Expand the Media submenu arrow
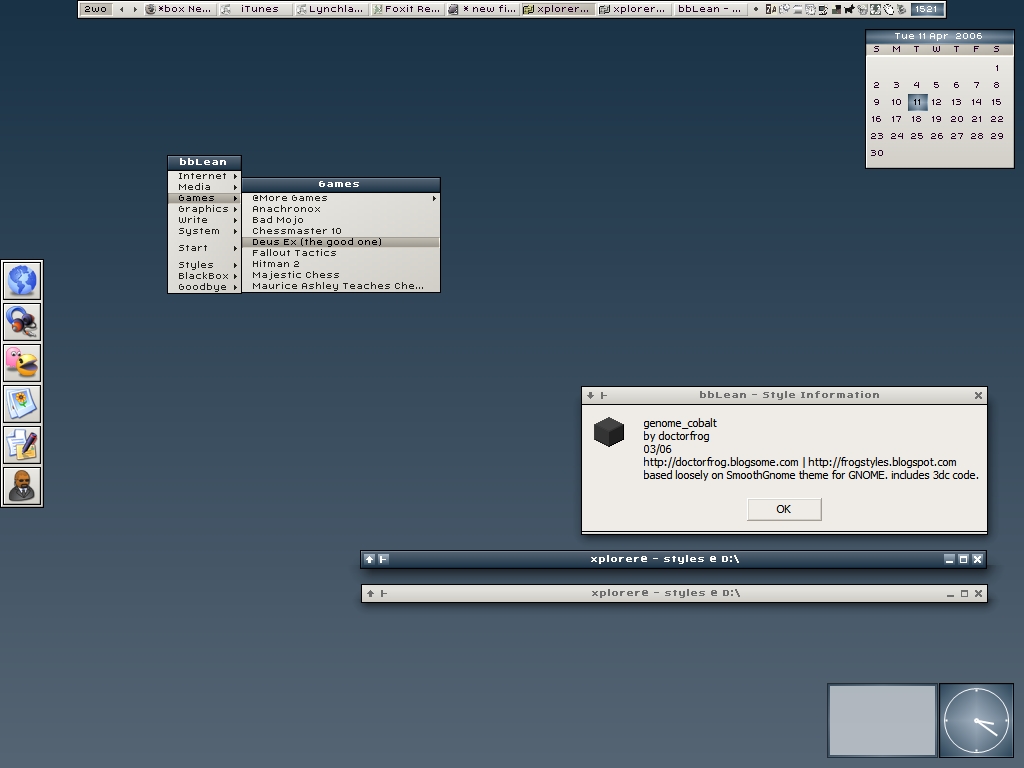1024x768 pixels. click(235, 187)
